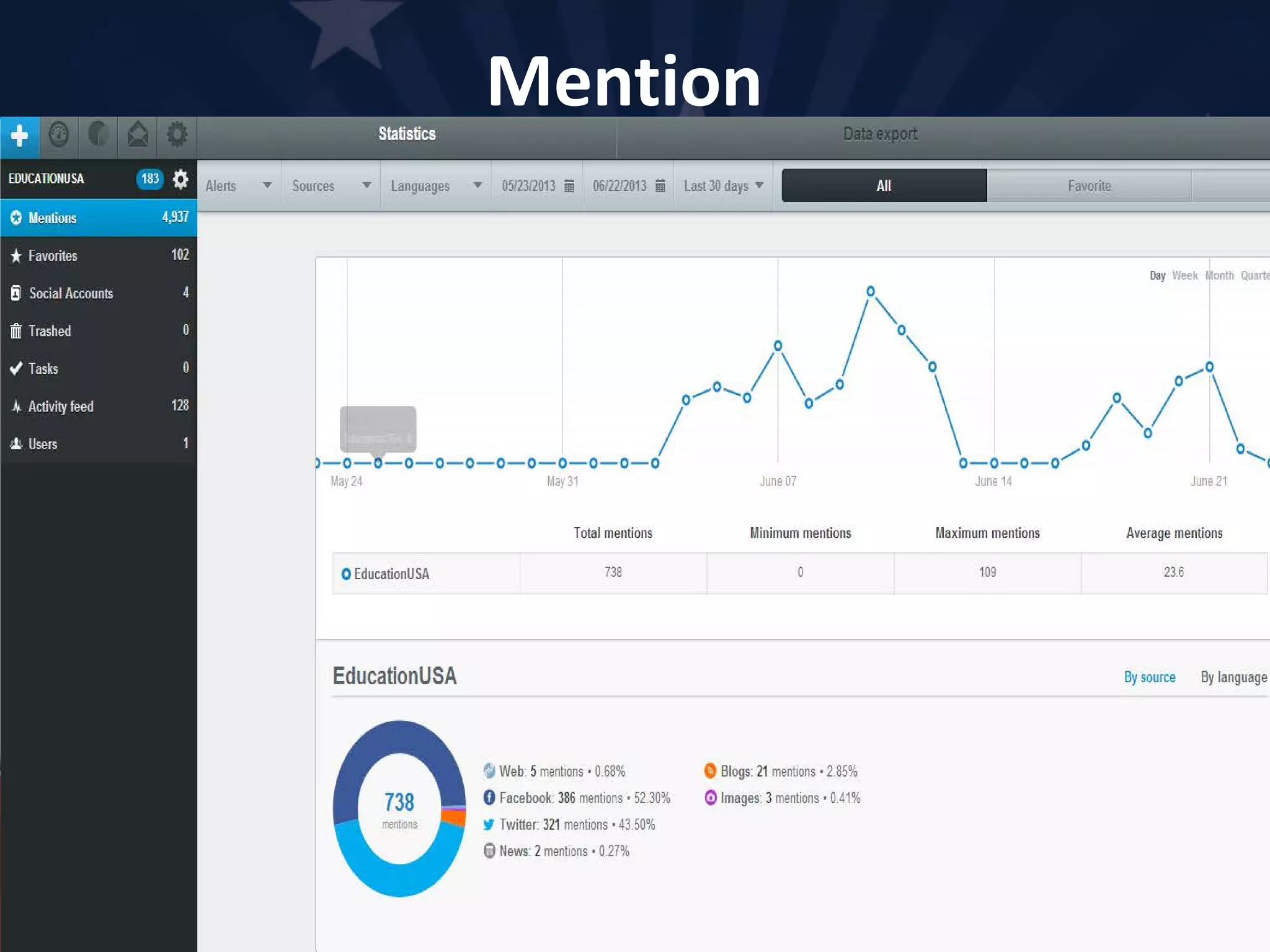Viewport: 1270px width, 952px height.
Task: Click the leaf-shaped icon in top toolbar
Action: (x=98, y=135)
